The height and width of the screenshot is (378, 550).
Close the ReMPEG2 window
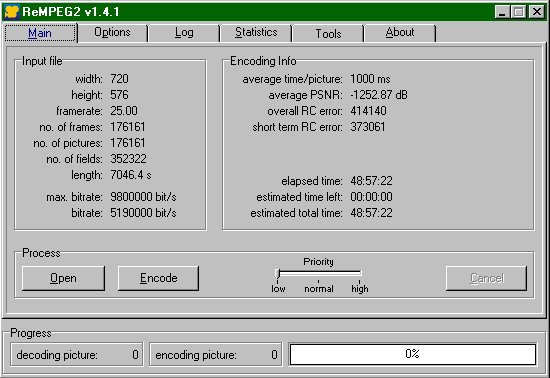[x=537, y=12]
